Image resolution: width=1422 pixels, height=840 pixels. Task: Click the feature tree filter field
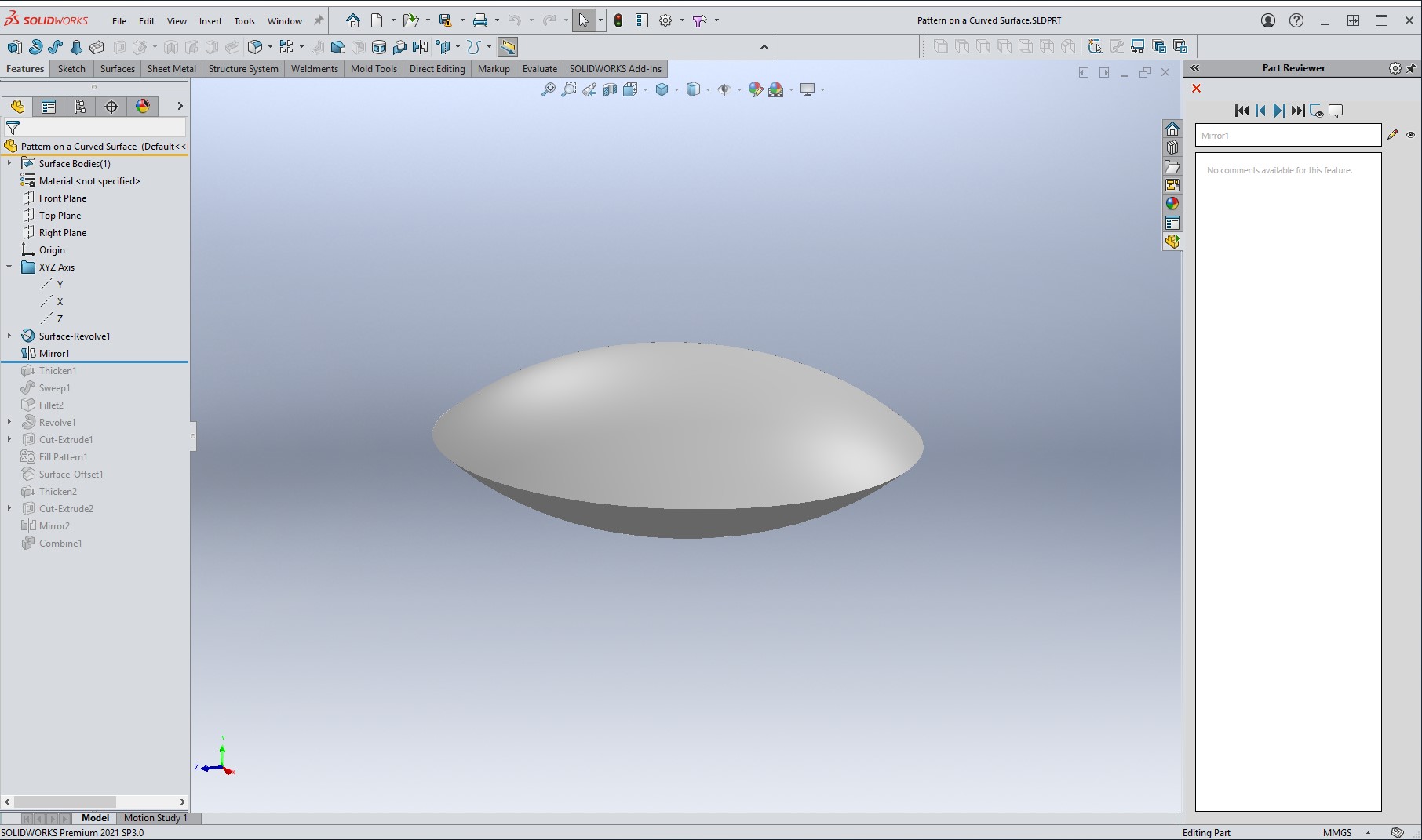click(95, 127)
